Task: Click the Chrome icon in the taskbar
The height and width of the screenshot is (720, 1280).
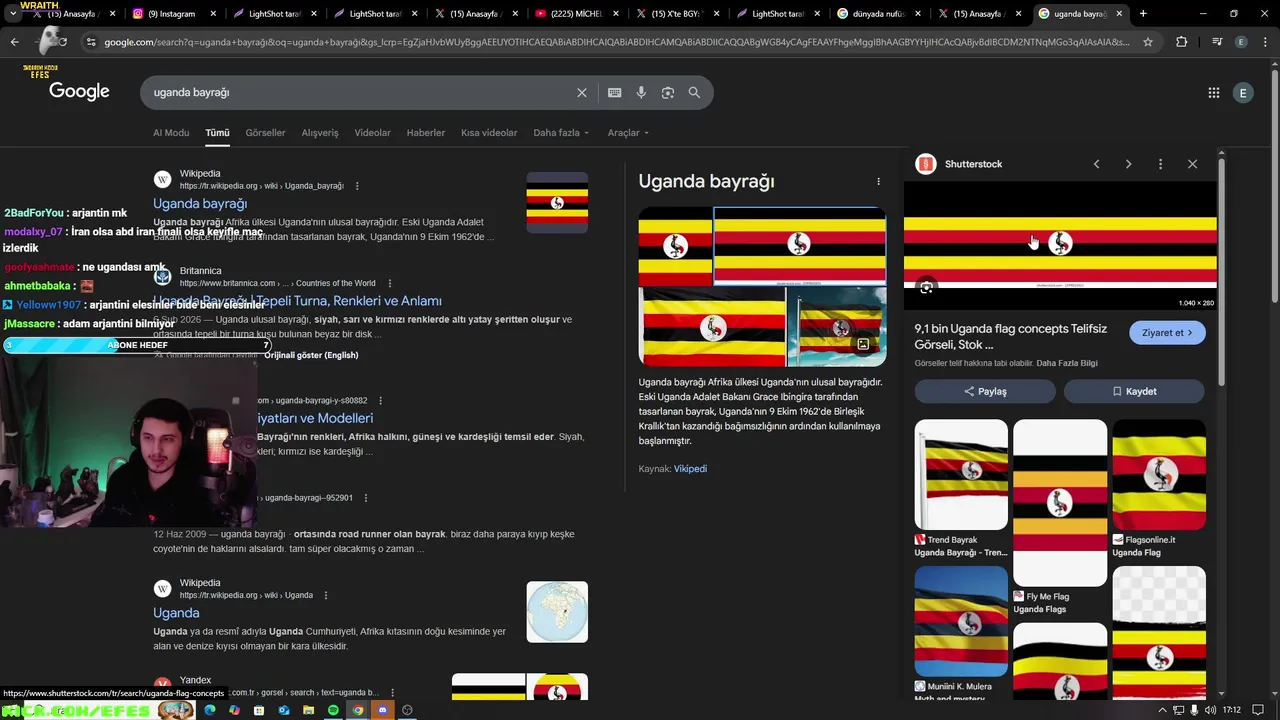Action: coord(358,710)
